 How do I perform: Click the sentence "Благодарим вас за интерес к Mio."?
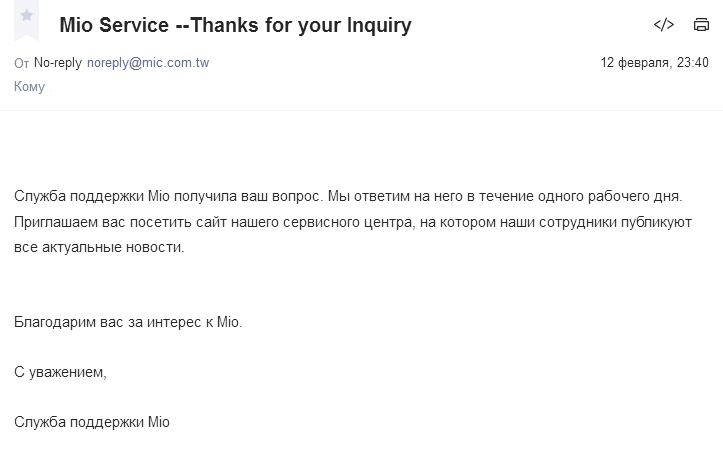tap(128, 322)
